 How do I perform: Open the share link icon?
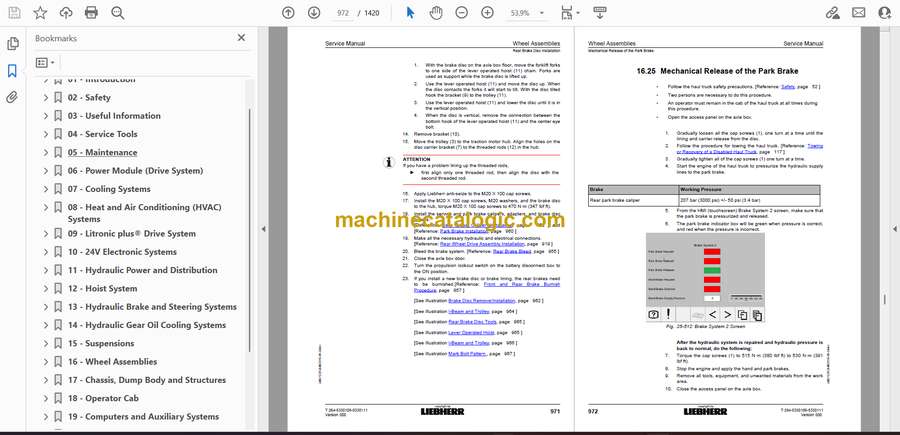(833, 13)
